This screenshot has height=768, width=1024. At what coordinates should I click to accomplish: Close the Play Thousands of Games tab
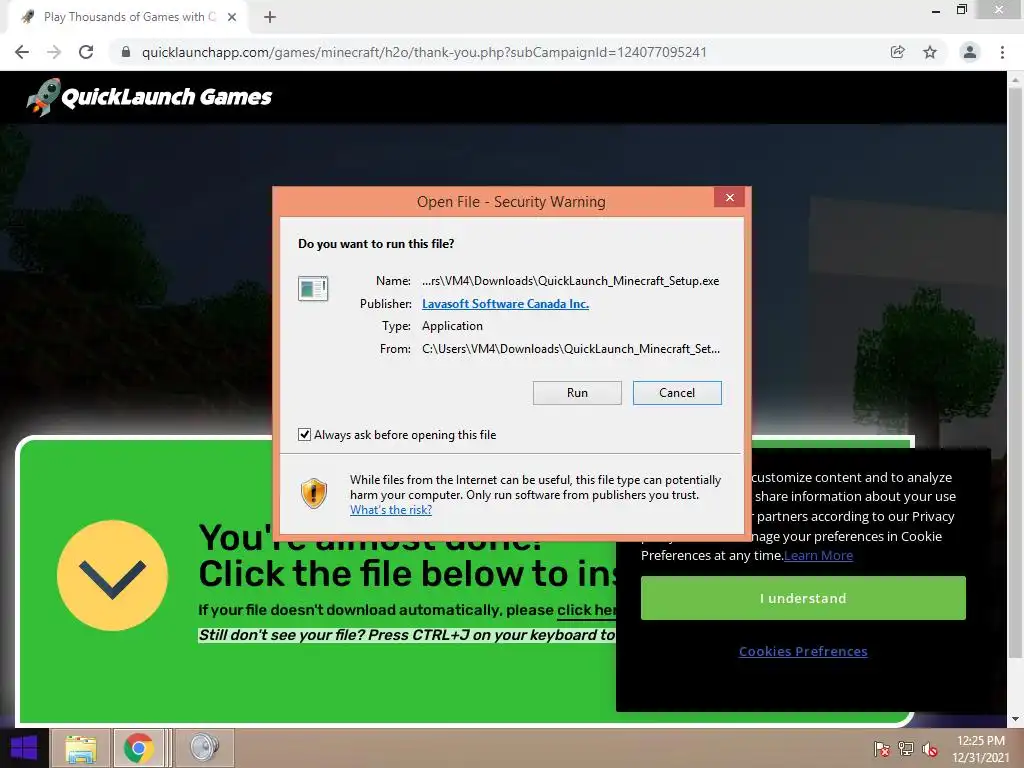[x=232, y=17]
